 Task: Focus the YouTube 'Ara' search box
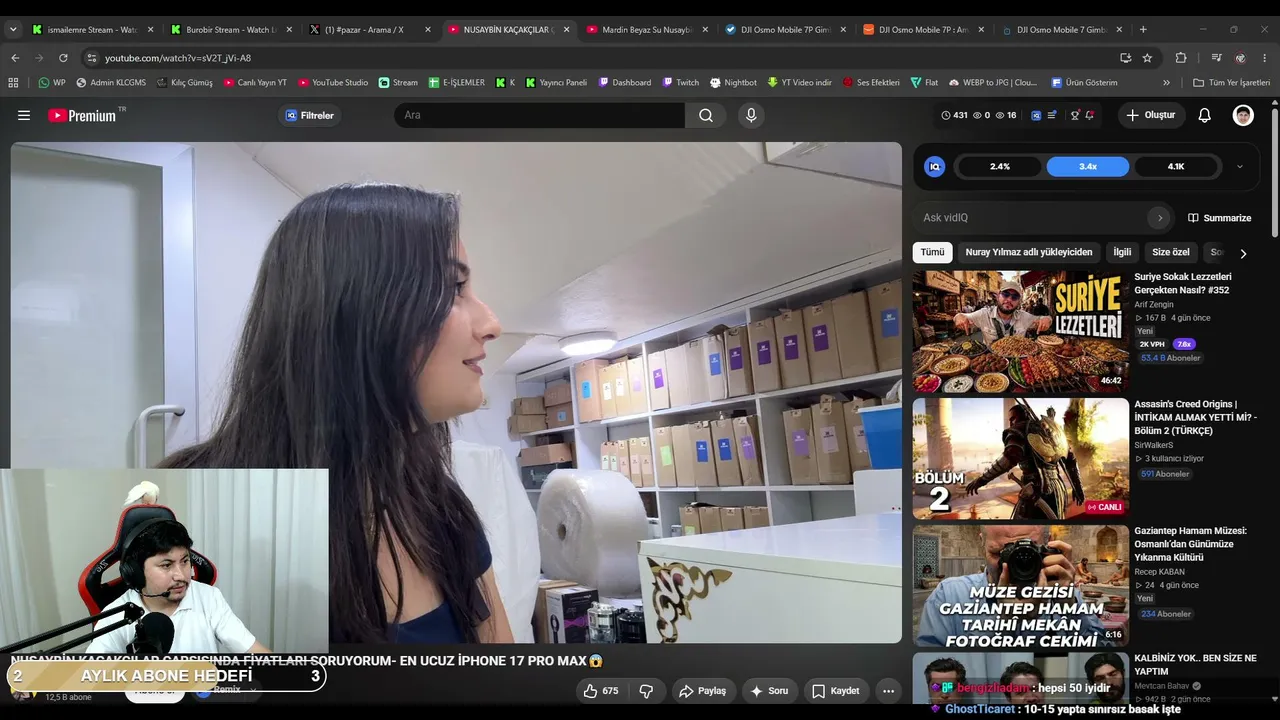point(540,115)
